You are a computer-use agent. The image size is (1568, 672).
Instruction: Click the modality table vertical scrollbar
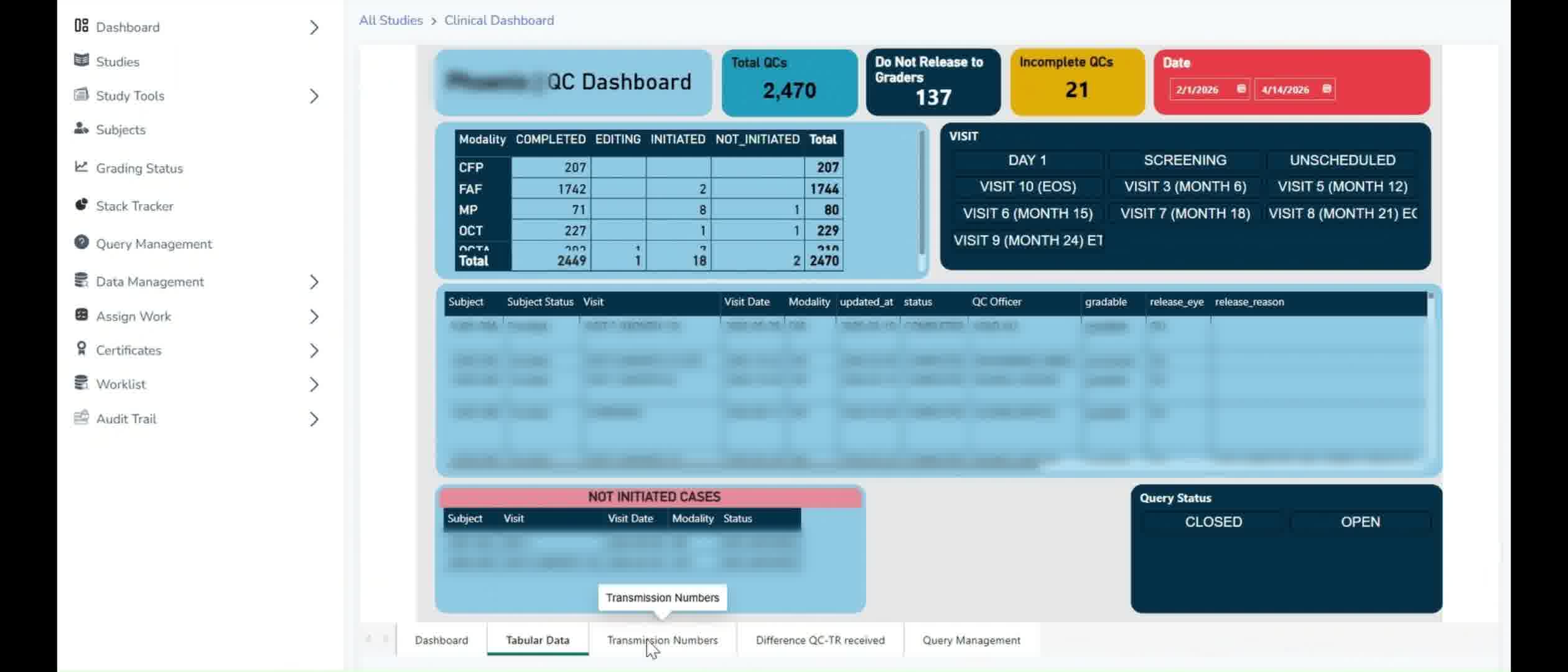tap(922, 193)
